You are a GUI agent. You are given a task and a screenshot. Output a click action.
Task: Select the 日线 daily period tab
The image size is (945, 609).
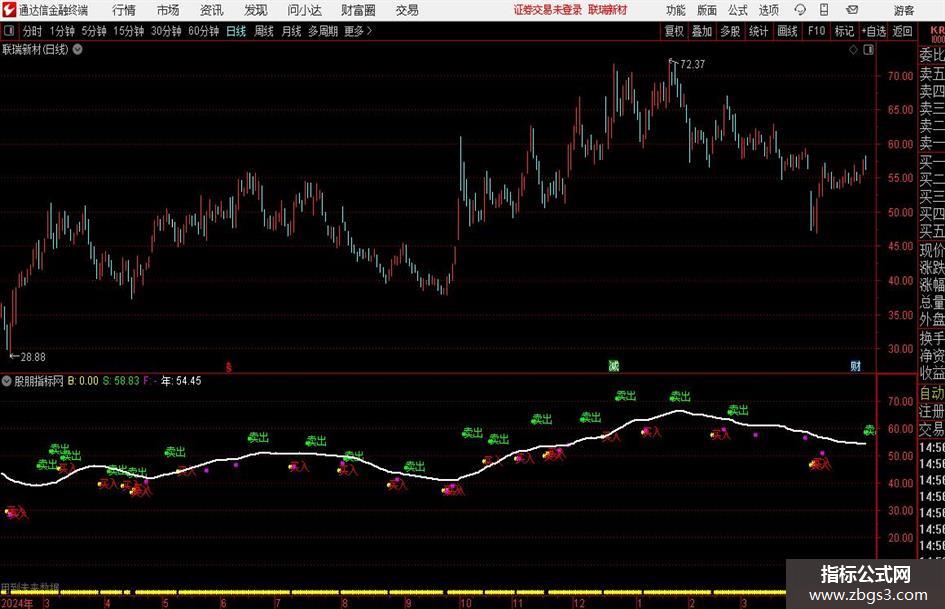point(236,31)
